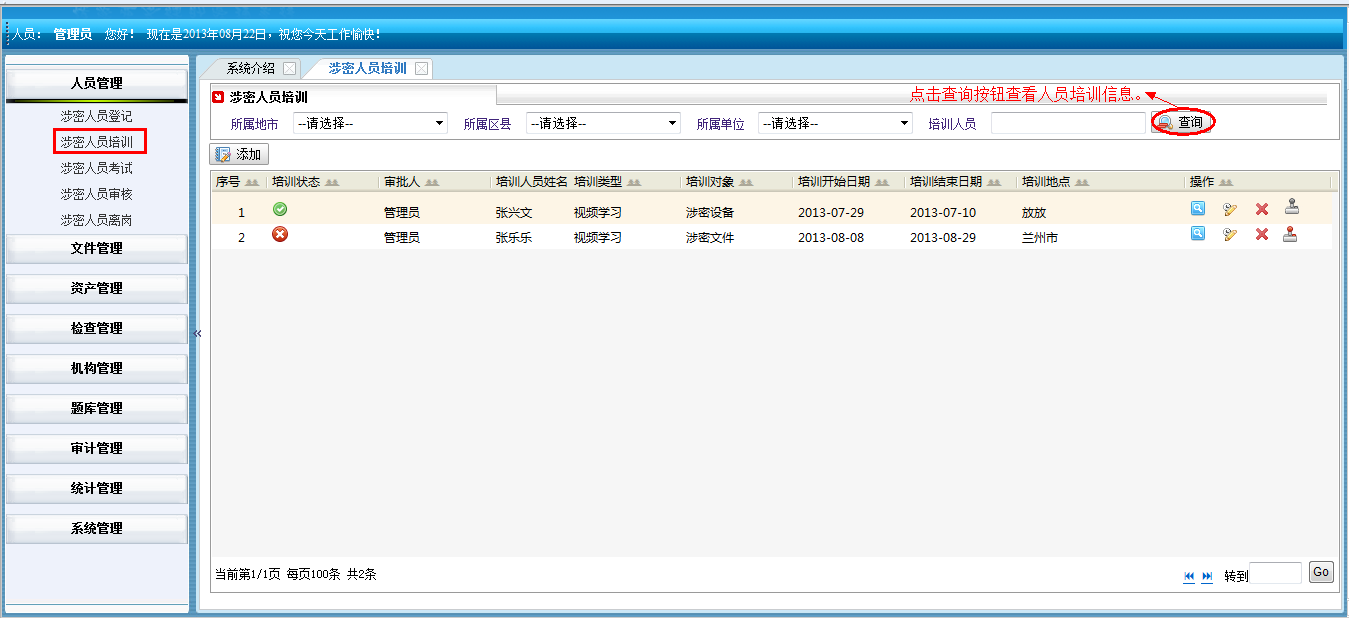Click the 2013-07-10 end date cell
The height and width of the screenshot is (618, 1349).
(943, 213)
